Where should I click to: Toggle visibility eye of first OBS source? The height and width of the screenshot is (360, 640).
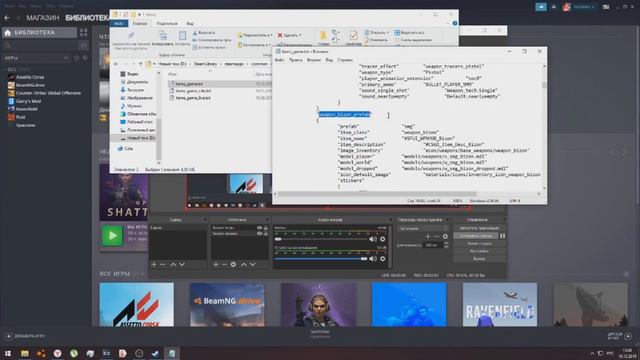pos(259,228)
